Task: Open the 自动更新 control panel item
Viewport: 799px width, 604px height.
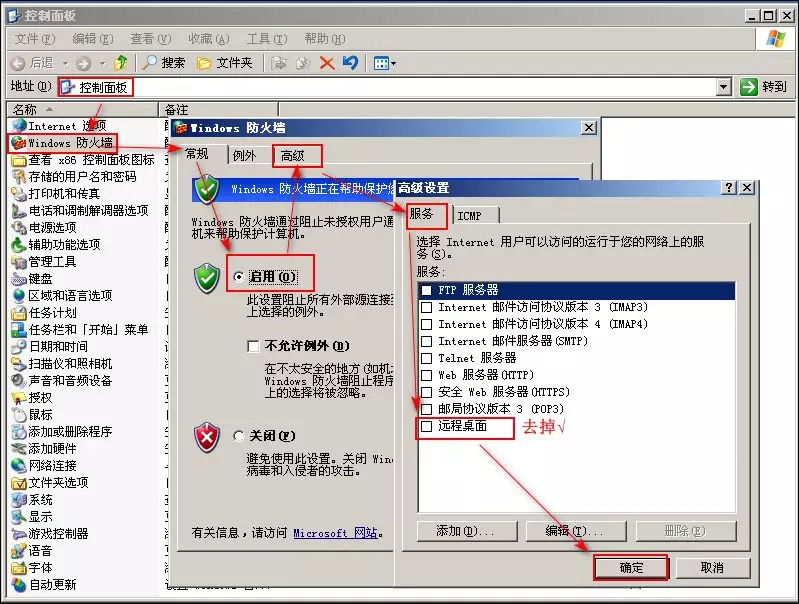Action: [52, 584]
